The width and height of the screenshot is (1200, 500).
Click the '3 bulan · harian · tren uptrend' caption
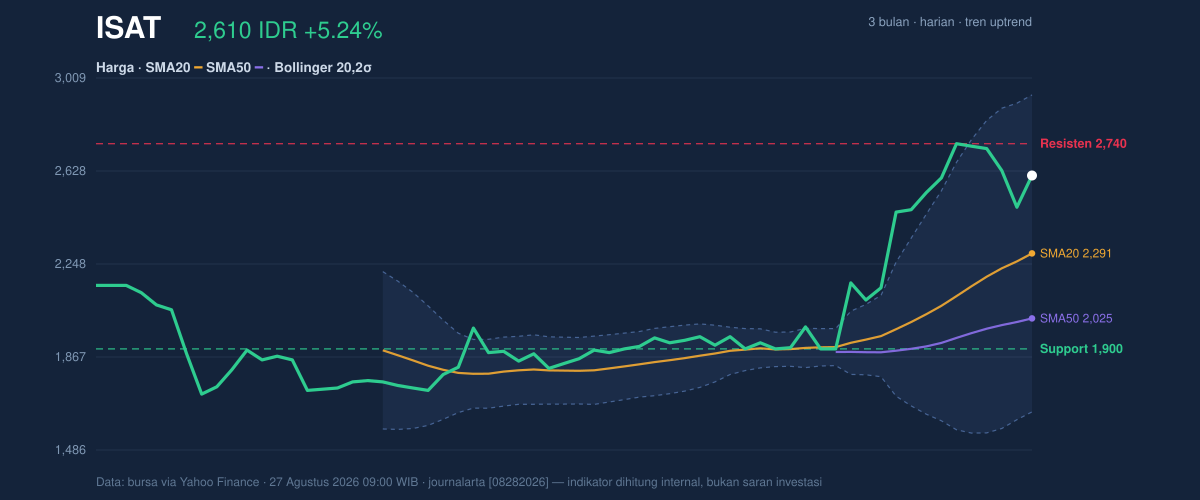click(950, 22)
